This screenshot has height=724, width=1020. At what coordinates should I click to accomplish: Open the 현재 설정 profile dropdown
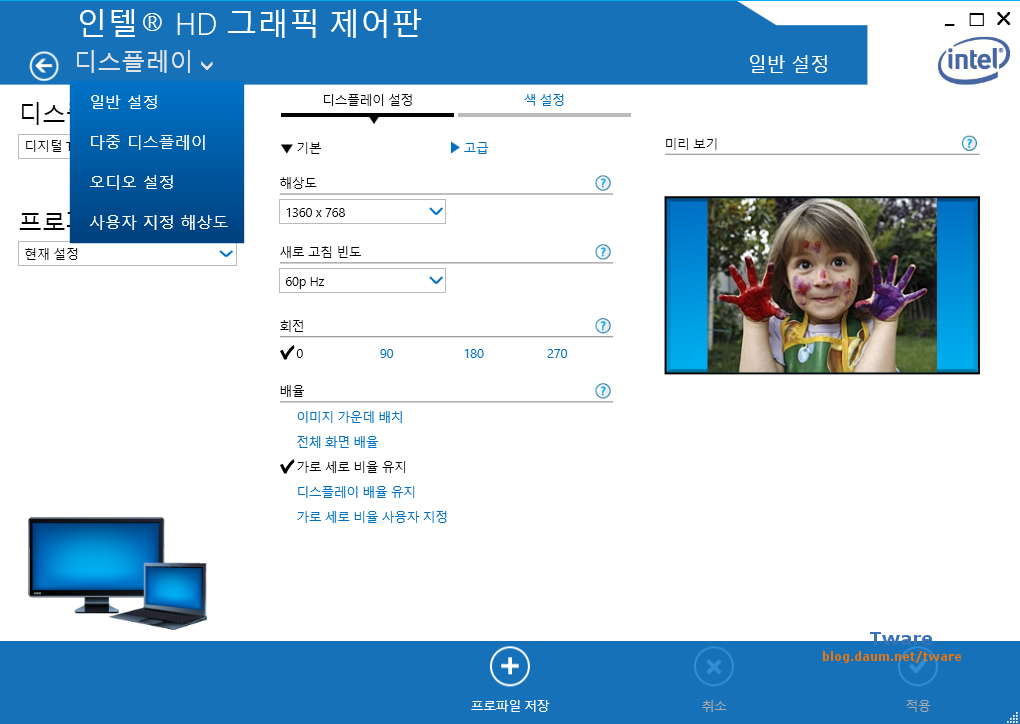[x=127, y=253]
